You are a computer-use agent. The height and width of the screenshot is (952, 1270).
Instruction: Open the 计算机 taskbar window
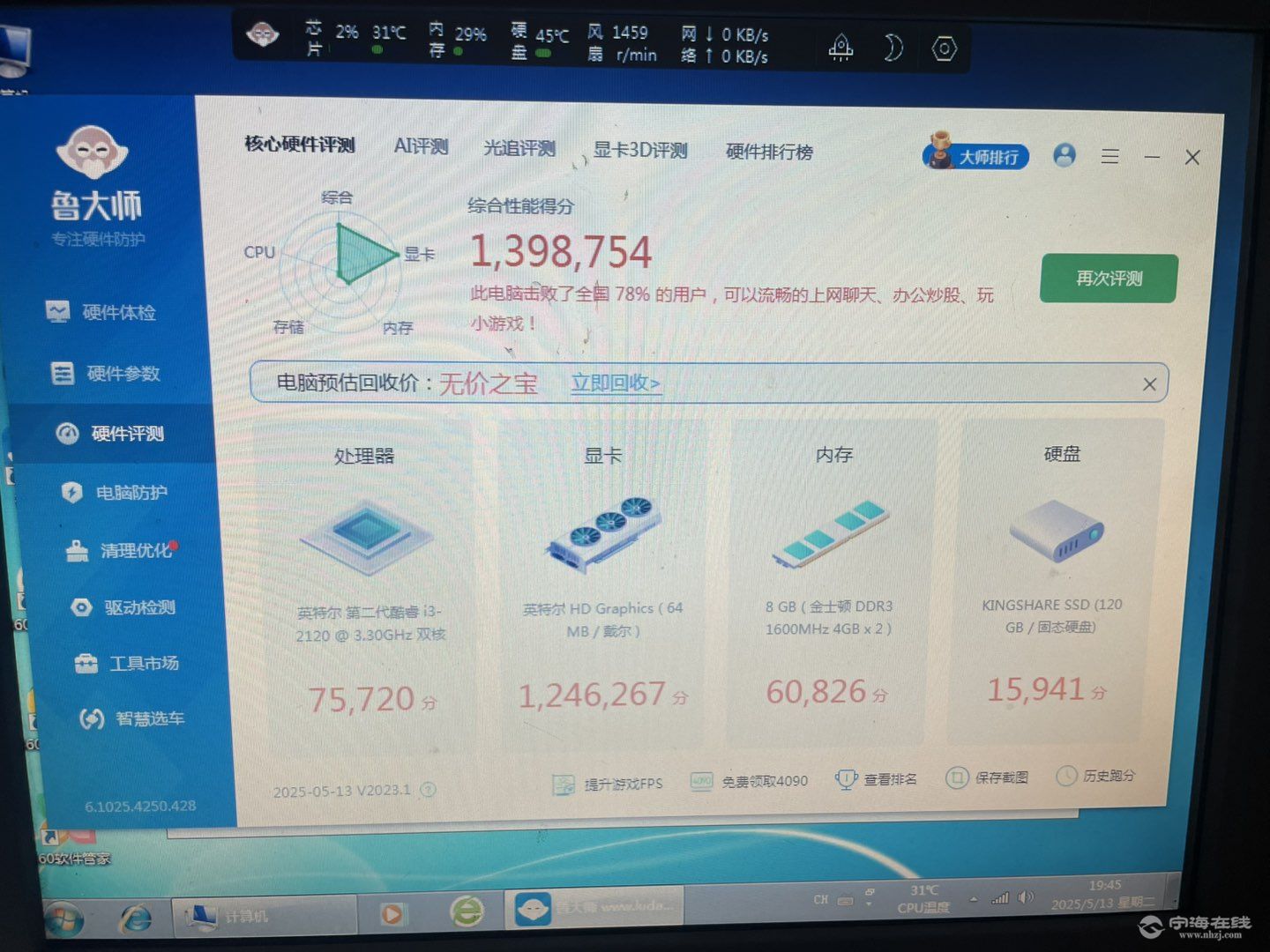[264, 917]
